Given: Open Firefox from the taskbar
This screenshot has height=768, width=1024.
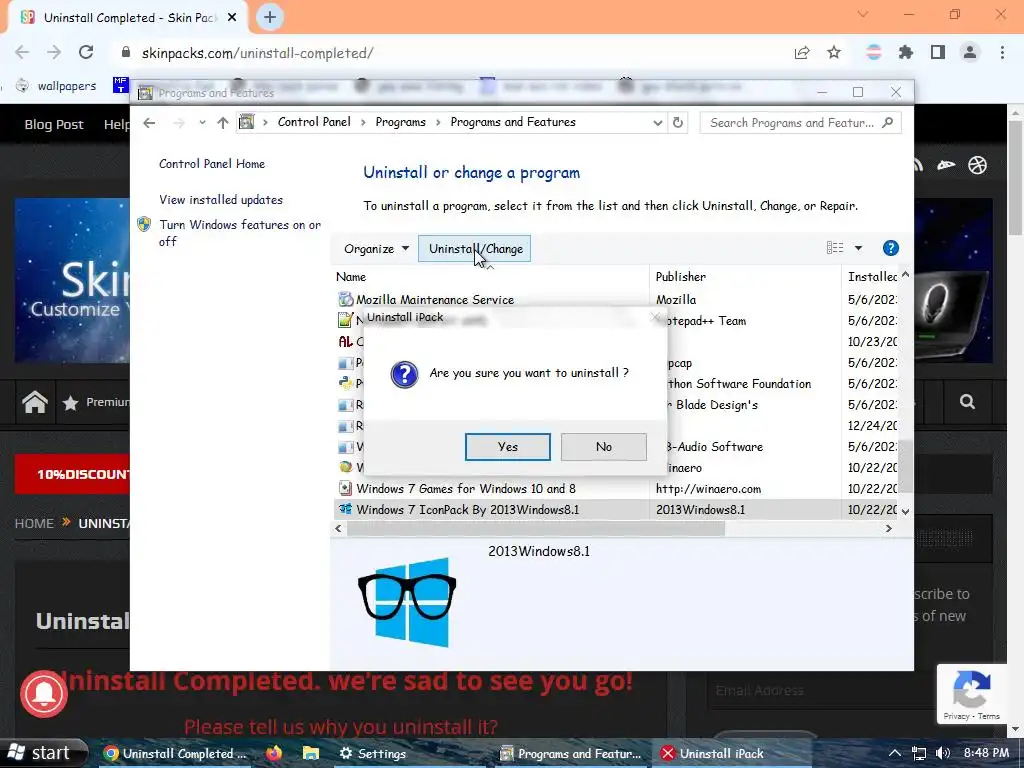Looking at the screenshot, I should 274,753.
